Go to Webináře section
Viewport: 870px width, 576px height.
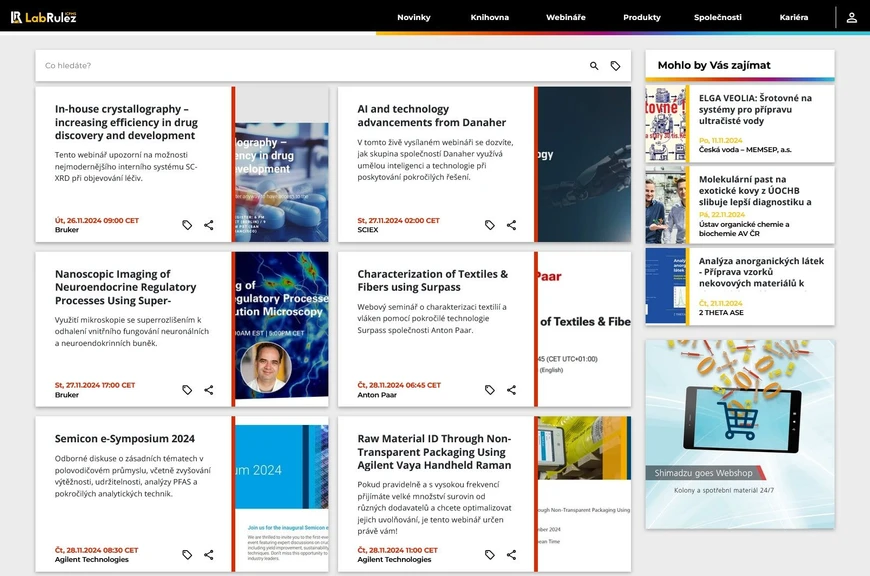[x=565, y=17]
